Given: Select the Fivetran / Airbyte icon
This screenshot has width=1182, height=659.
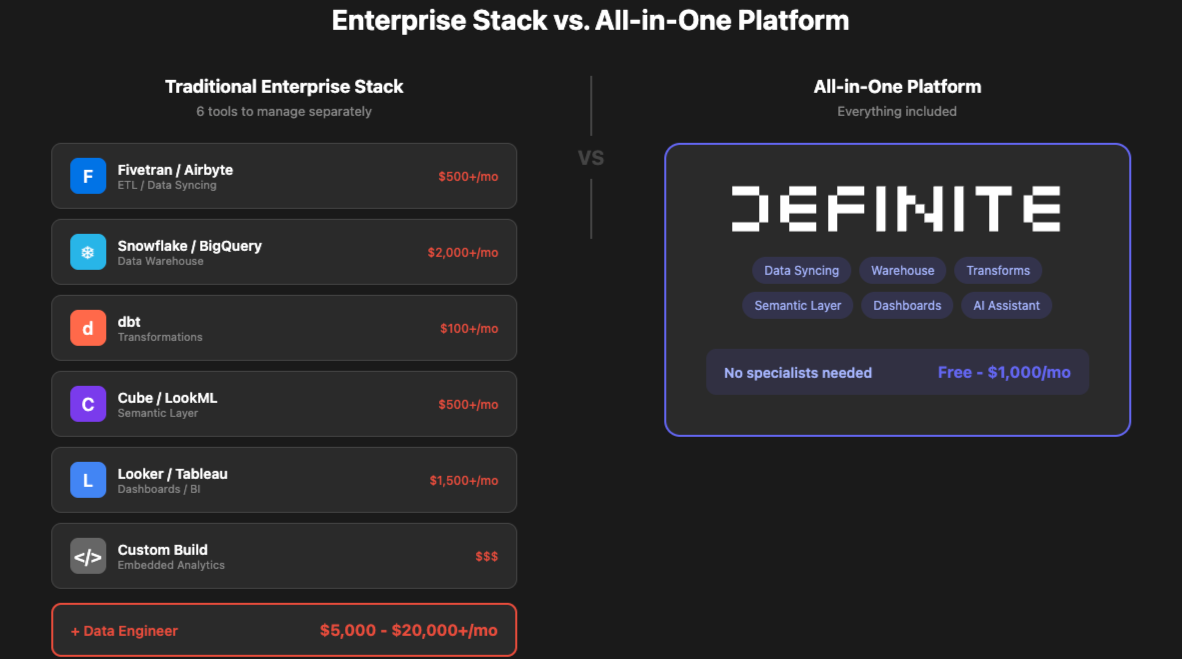Looking at the screenshot, I should click(x=88, y=176).
